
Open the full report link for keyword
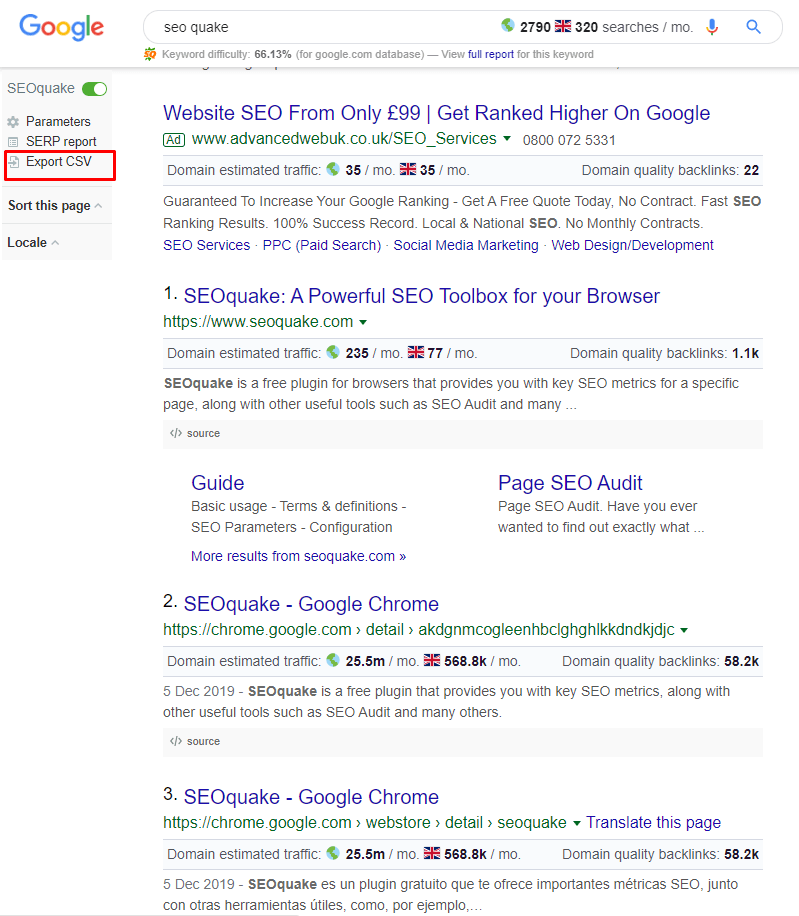491,54
